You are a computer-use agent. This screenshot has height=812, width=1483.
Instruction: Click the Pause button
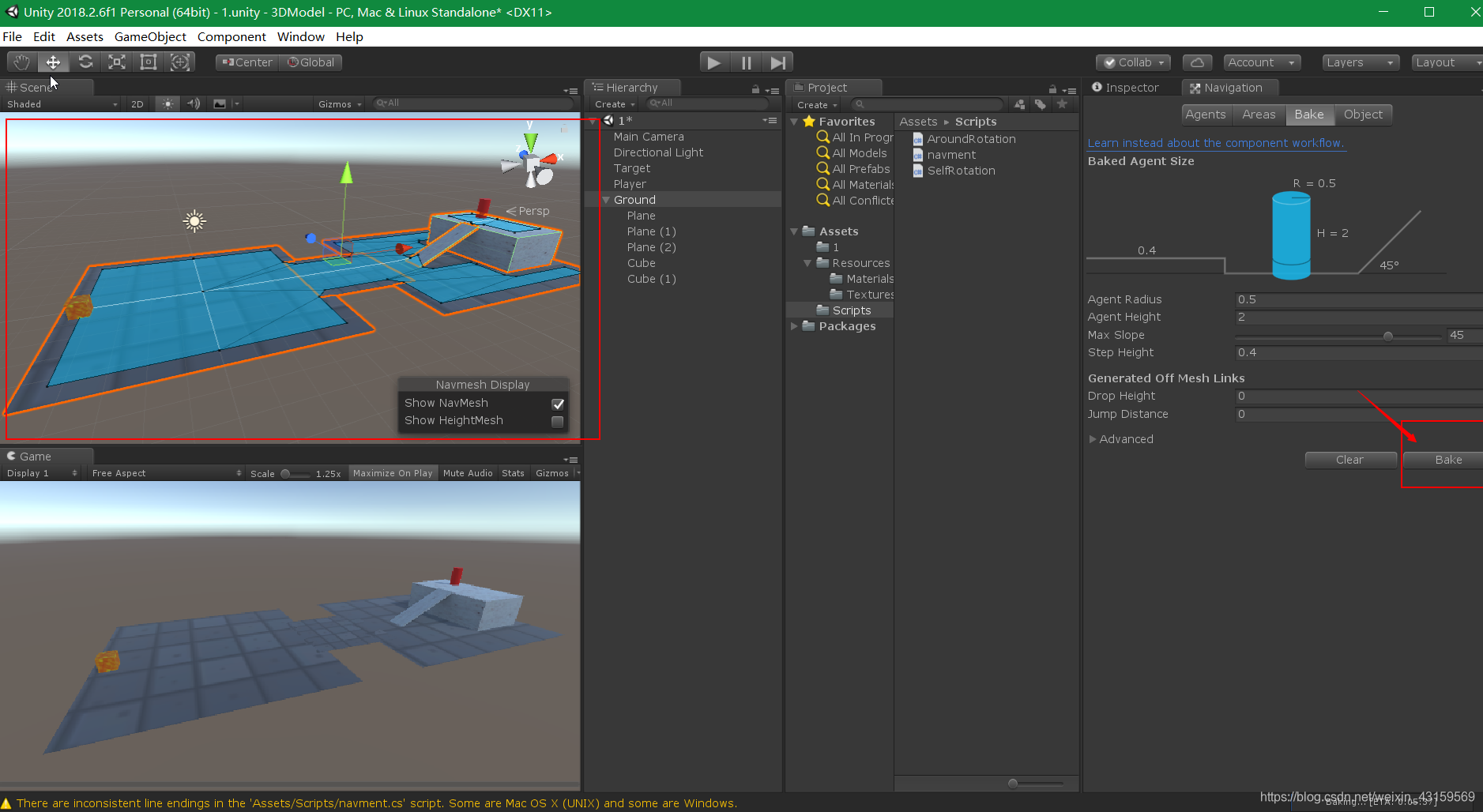point(746,62)
